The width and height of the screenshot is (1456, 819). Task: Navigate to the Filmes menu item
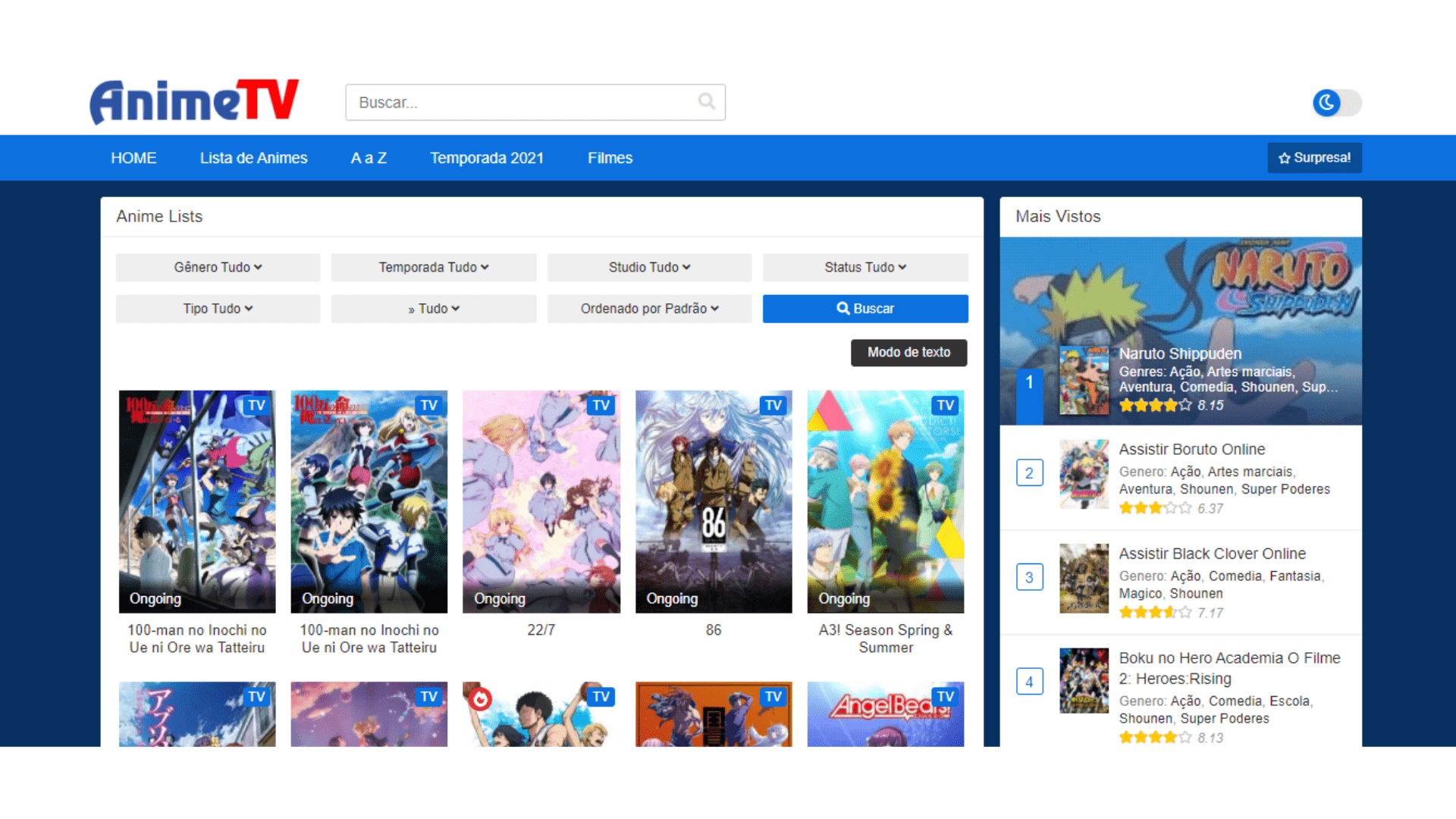pos(610,158)
